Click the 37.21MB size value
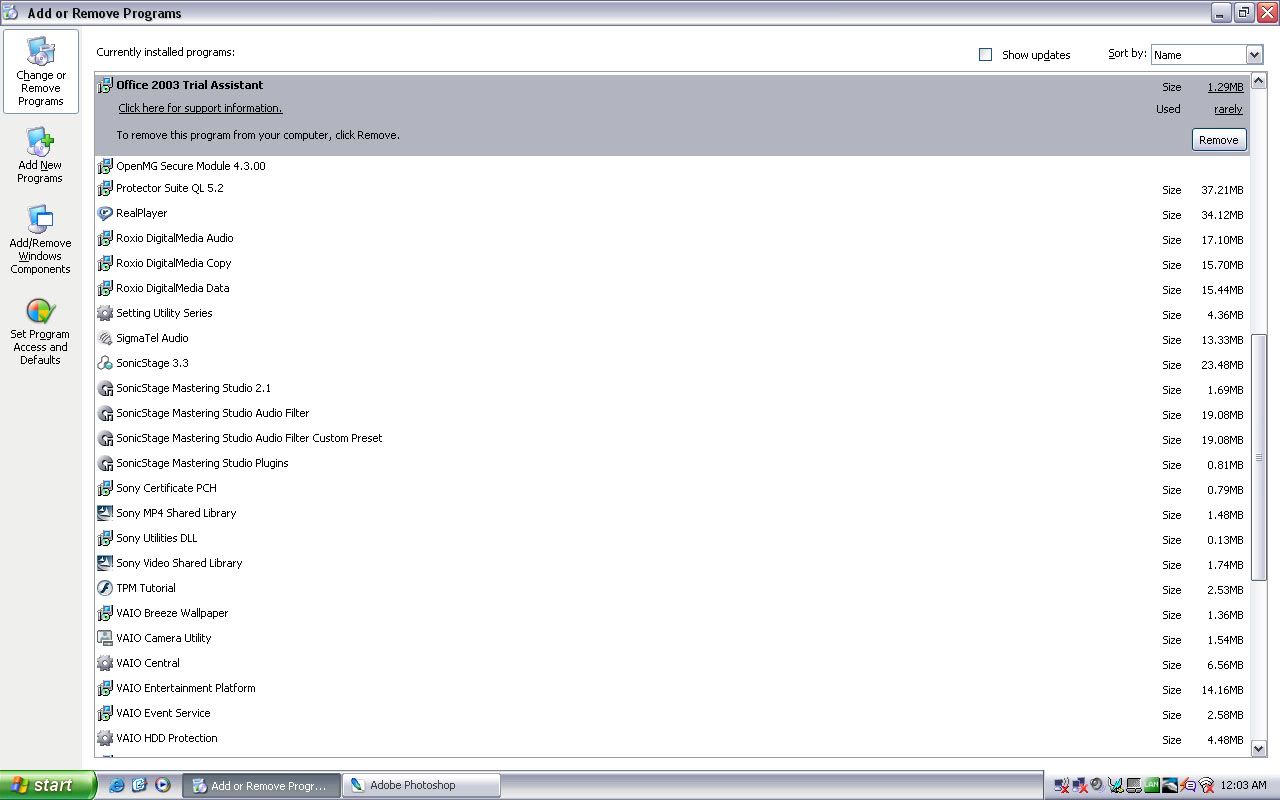 [x=1222, y=190]
